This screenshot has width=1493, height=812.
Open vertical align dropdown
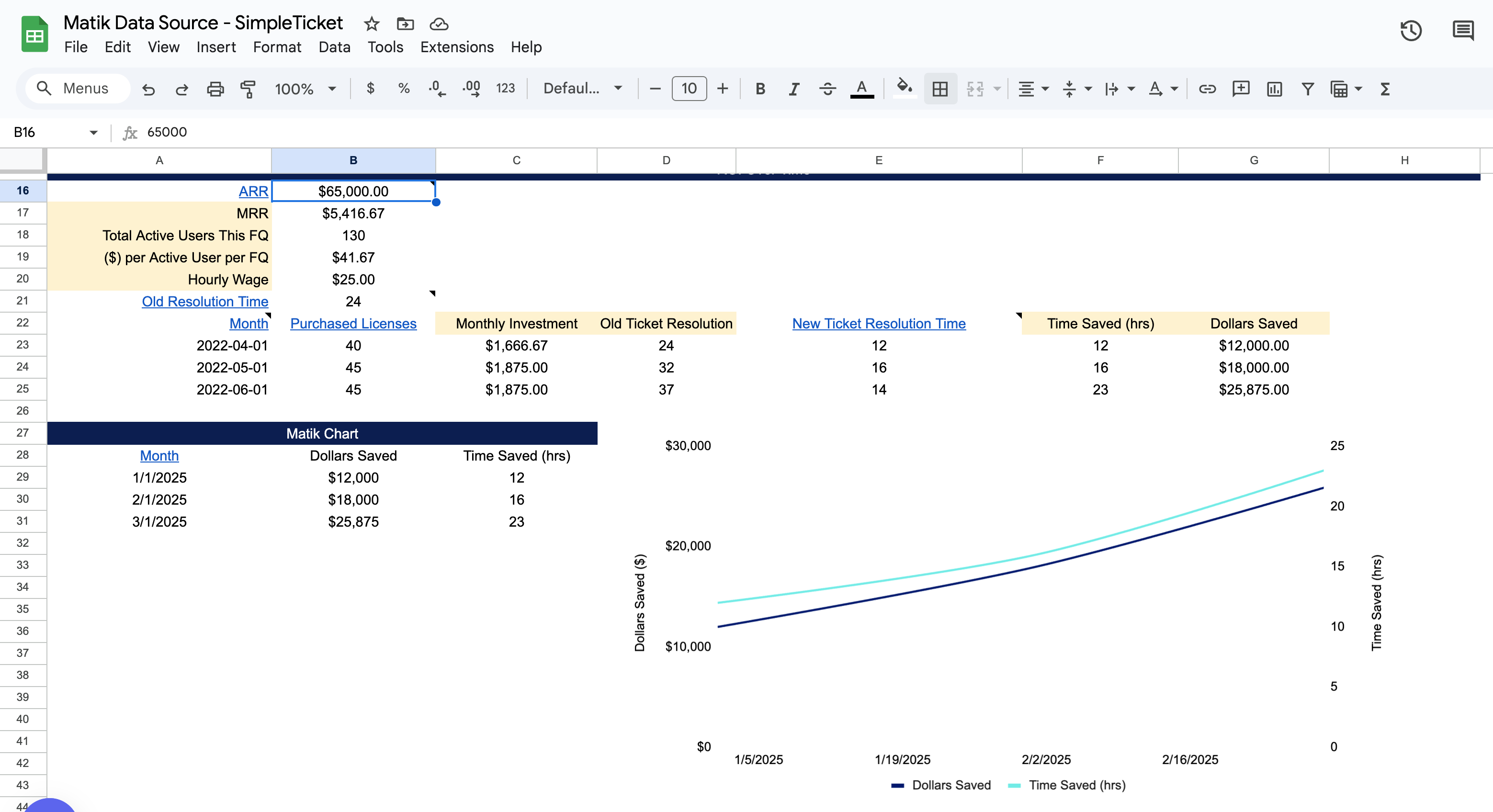tap(1077, 89)
